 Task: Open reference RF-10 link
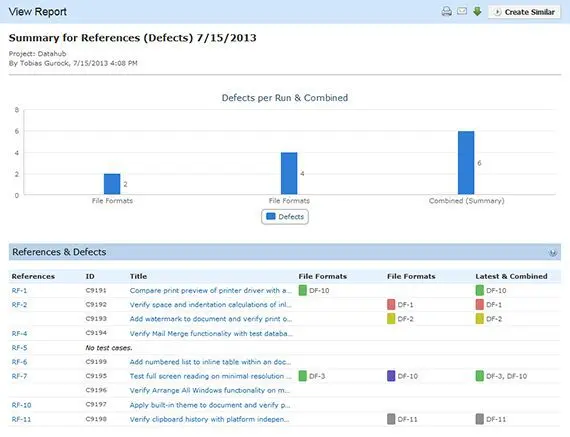pos(21,405)
